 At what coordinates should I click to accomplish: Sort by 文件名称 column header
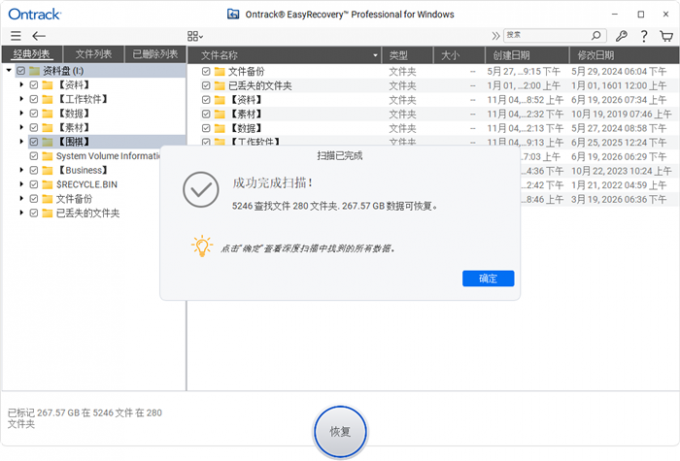[x=284, y=55]
